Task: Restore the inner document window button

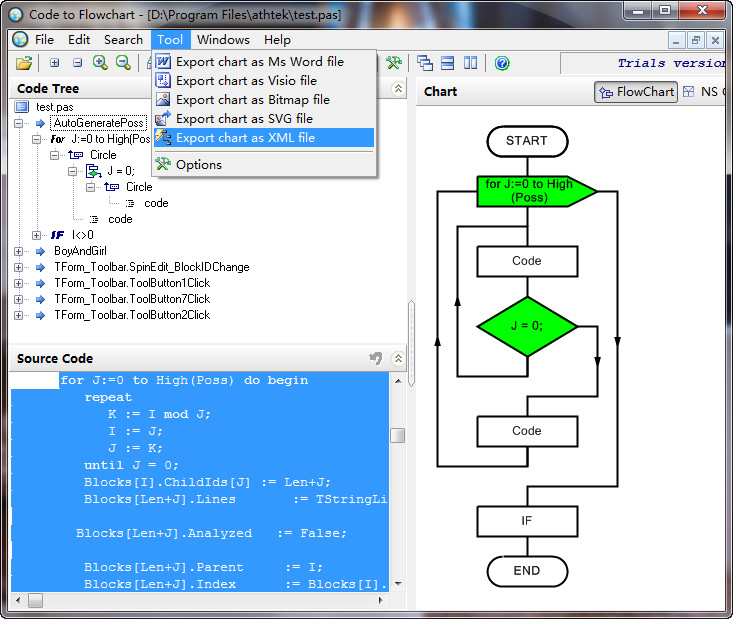Action: [x=695, y=41]
